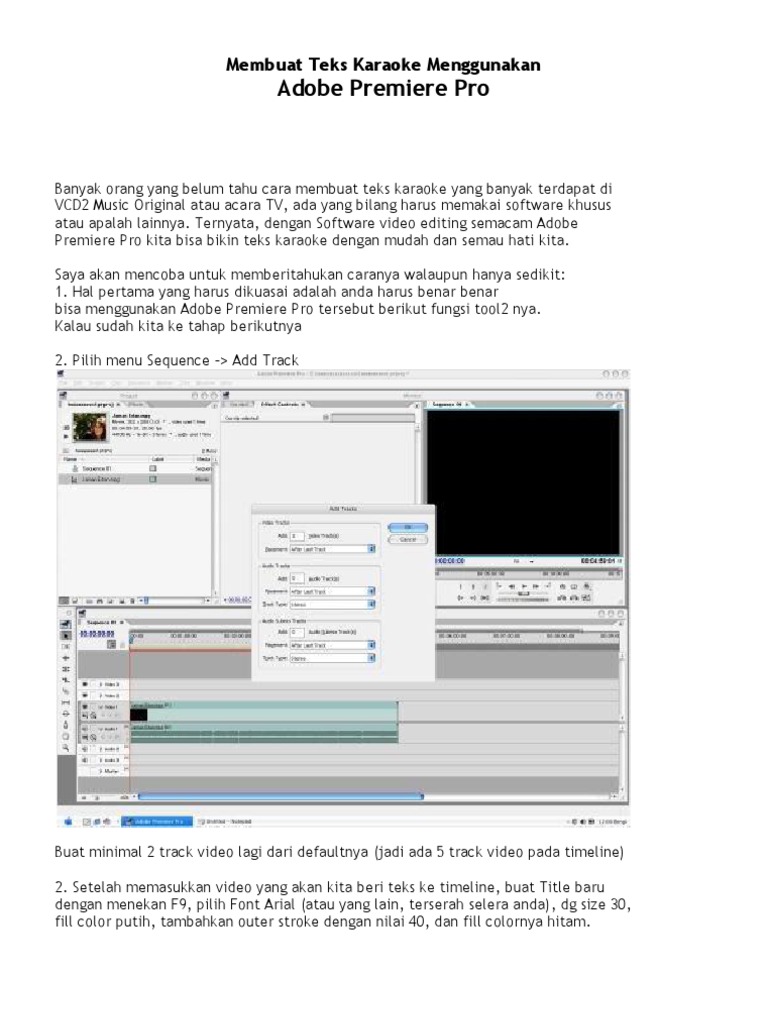The width and height of the screenshot is (768, 1024).
Task: Step back one frame in Program monitor
Action: (x=512, y=586)
